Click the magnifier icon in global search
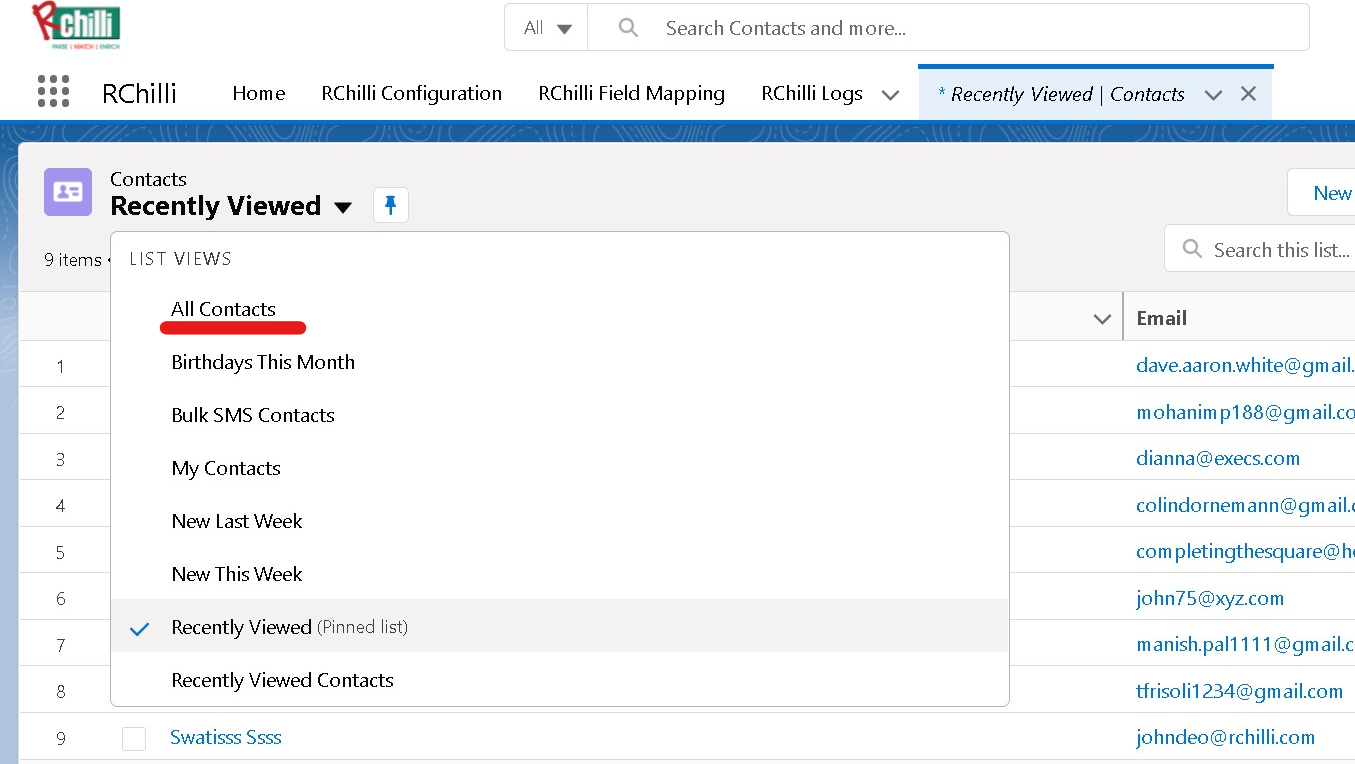This screenshot has width=1355, height=764. (x=628, y=28)
